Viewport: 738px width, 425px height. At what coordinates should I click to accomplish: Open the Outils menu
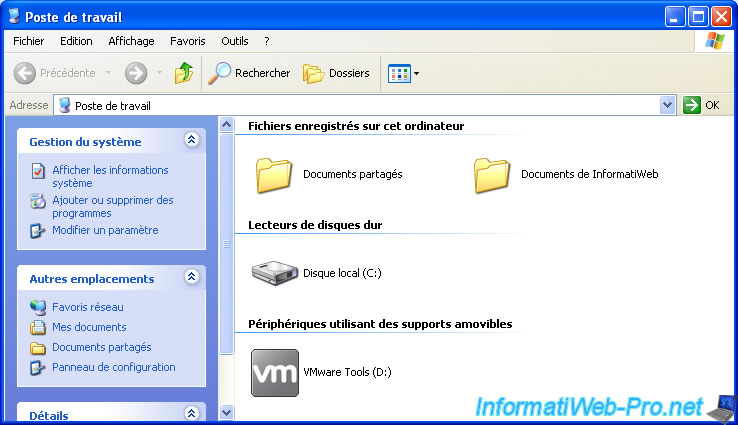[x=235, y=41]
